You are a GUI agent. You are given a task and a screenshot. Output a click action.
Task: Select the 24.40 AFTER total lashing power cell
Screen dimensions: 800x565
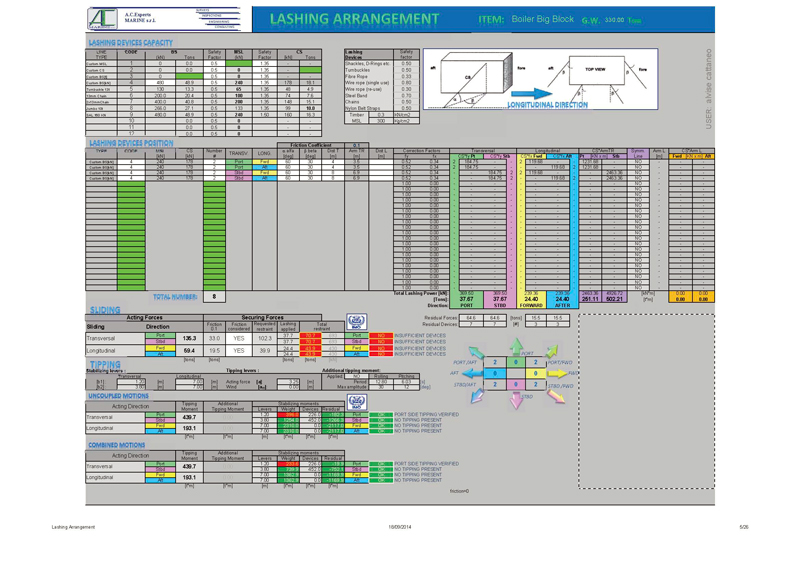(x=562, y=299)
